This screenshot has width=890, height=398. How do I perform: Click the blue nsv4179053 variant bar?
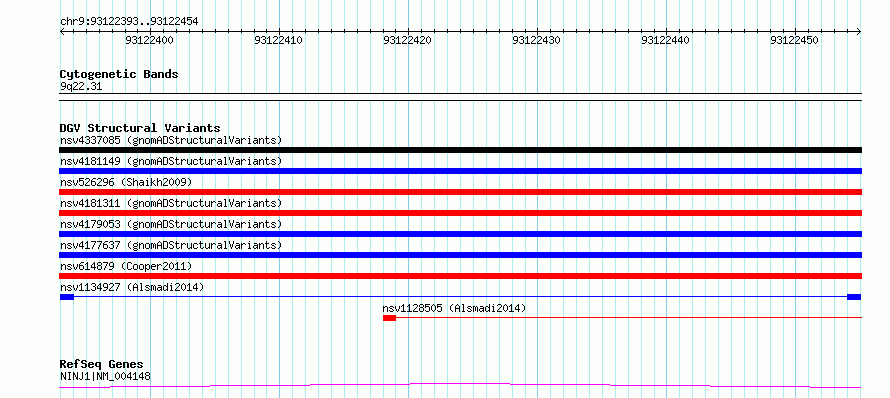[460, 234]
